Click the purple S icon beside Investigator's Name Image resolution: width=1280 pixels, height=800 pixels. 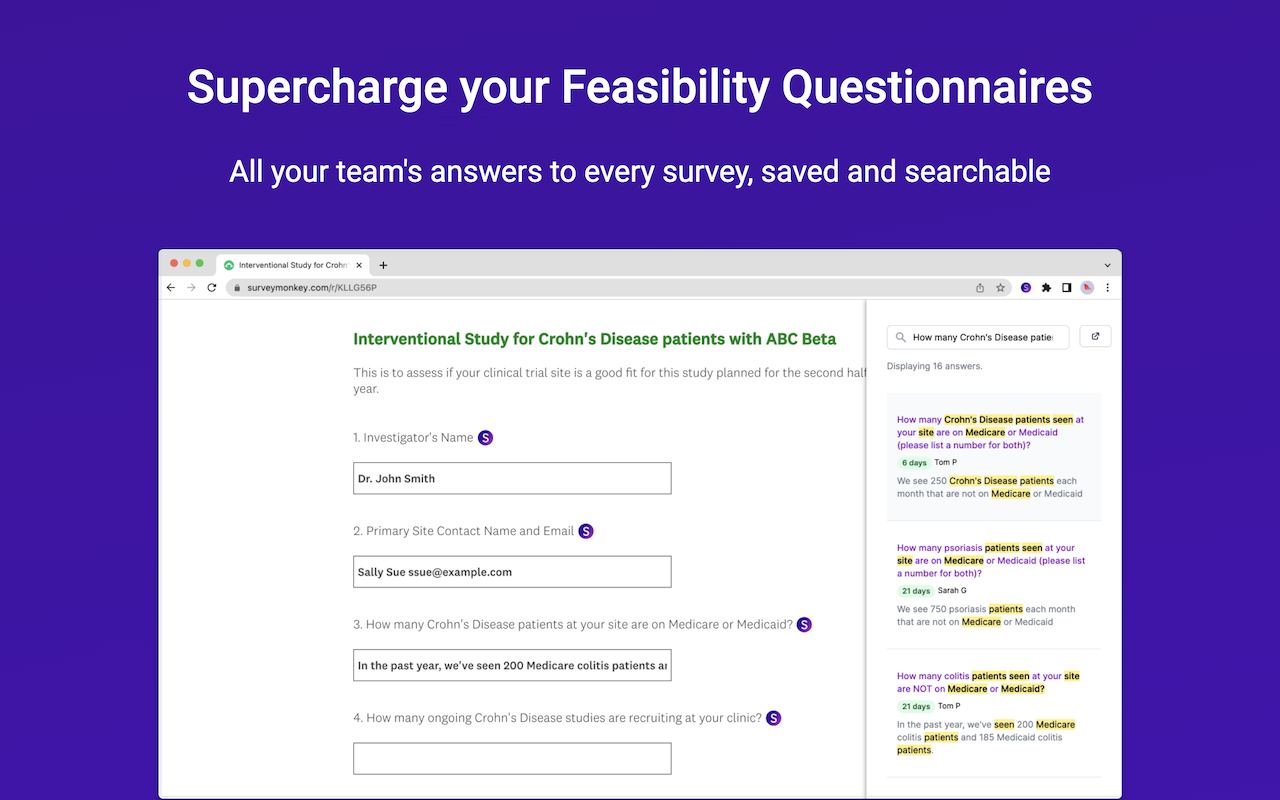pos(485,437)
